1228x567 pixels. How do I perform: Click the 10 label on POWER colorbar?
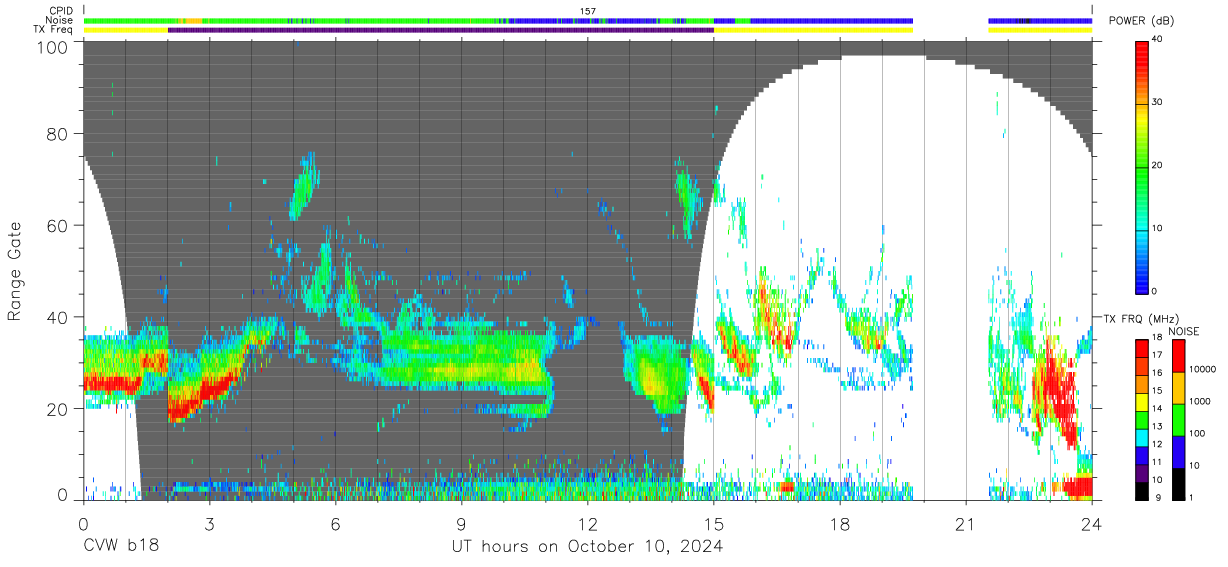point(1157,229)
